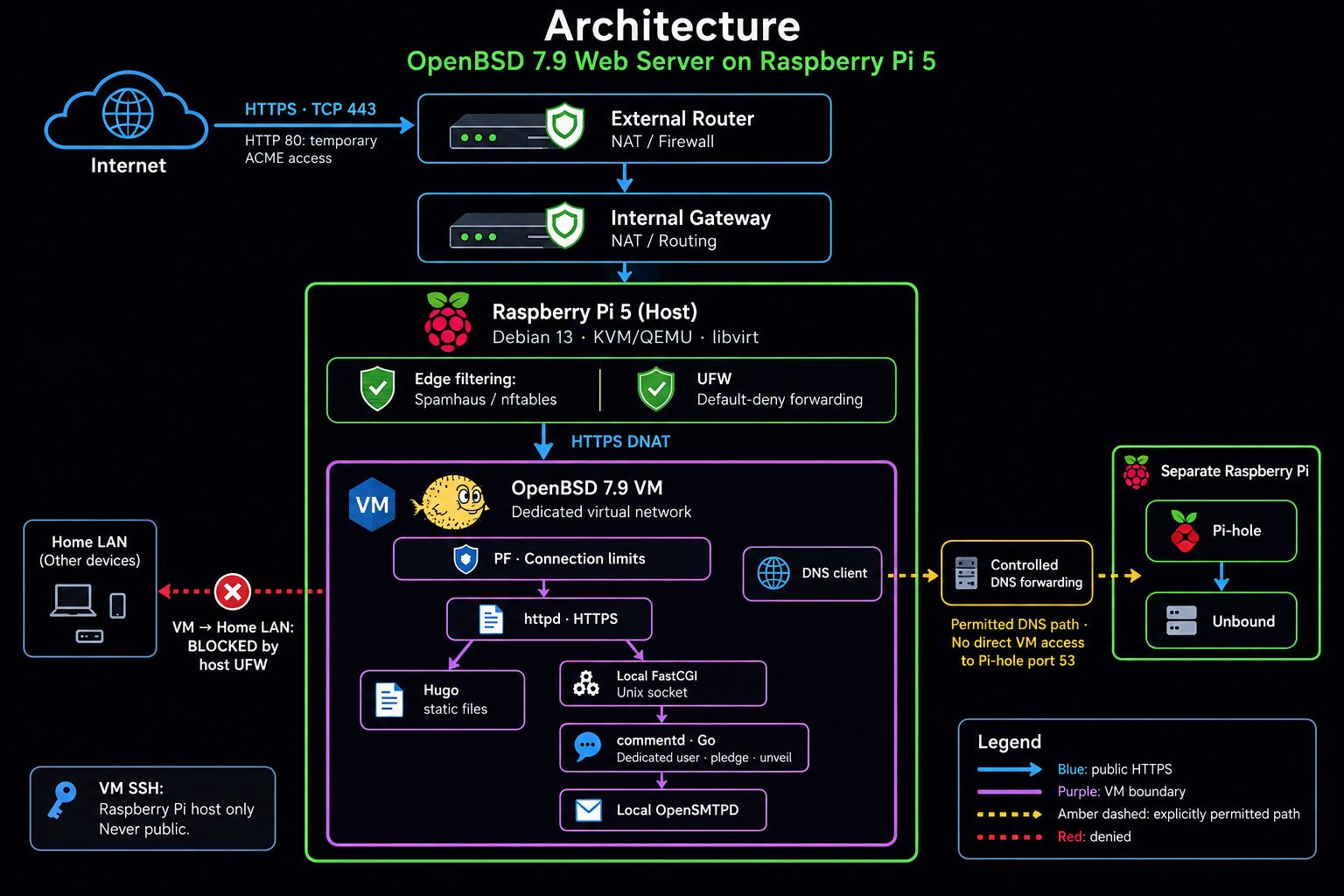
Task: Click "Amber dashed: explicitly permitted path" text
Action: pyautogui.click(x=1179, y=815)
